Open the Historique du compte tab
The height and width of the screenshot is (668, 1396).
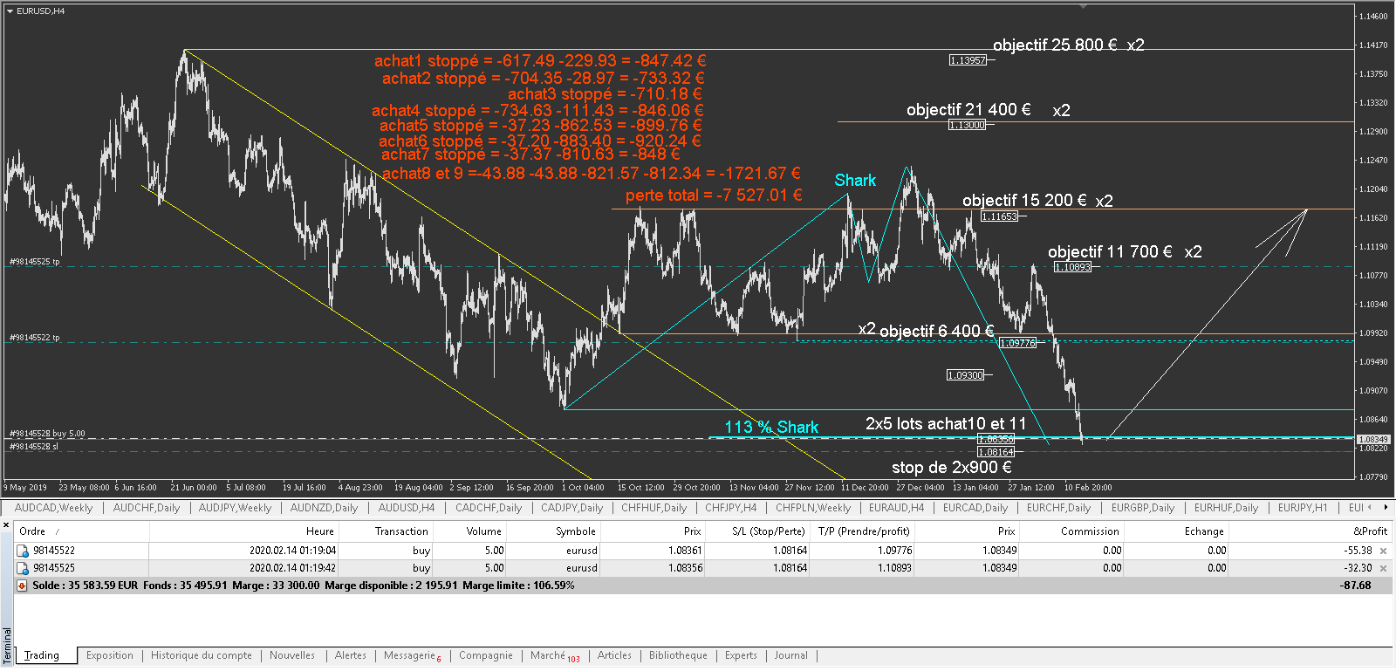click(x=201, y=655)
